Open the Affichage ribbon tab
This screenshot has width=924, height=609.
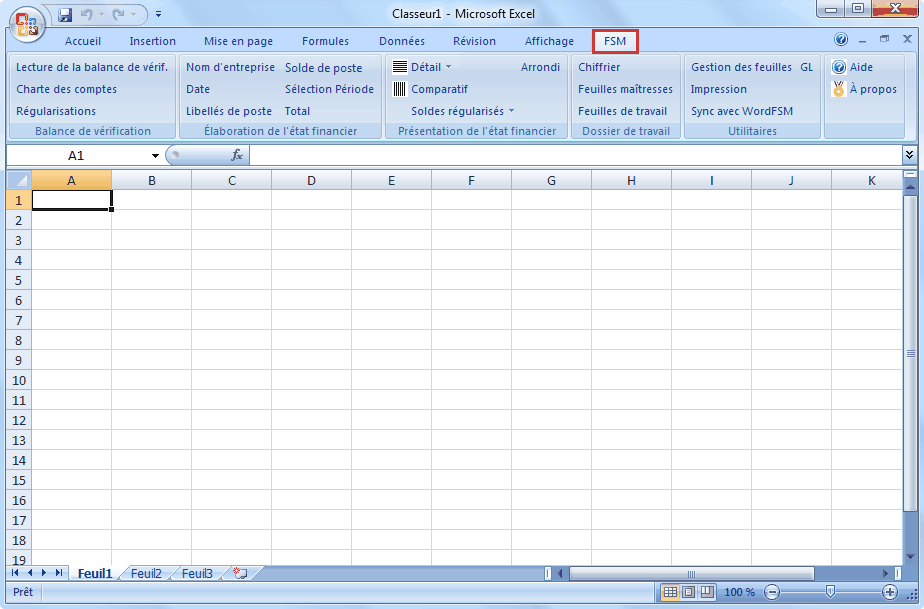pos(549,41)
